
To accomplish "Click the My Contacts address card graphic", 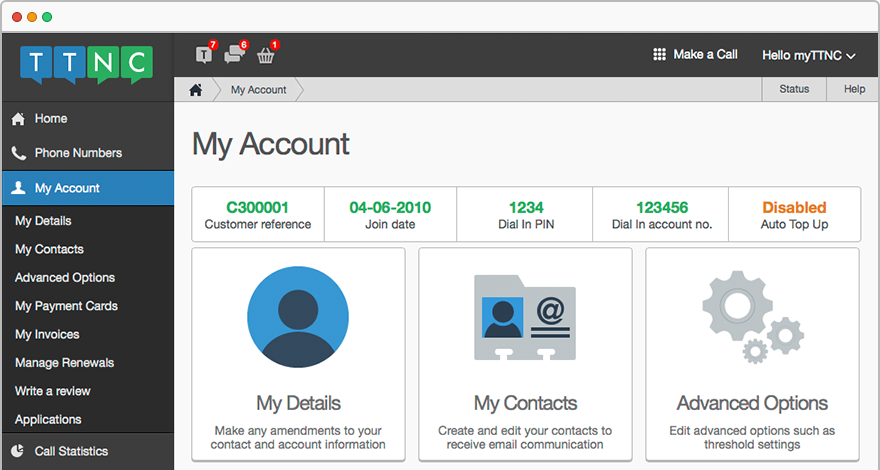I will point(525,317).
